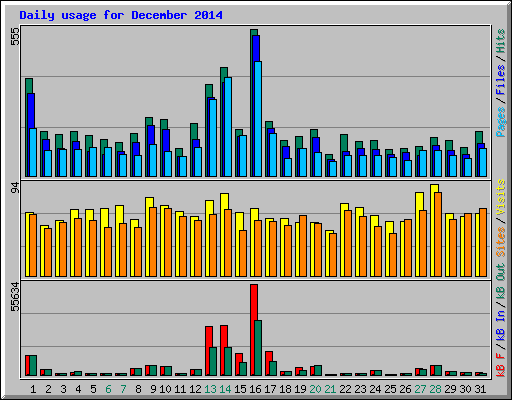
Task: Click x-axis day label "26"
Action: tap(405, 389)
